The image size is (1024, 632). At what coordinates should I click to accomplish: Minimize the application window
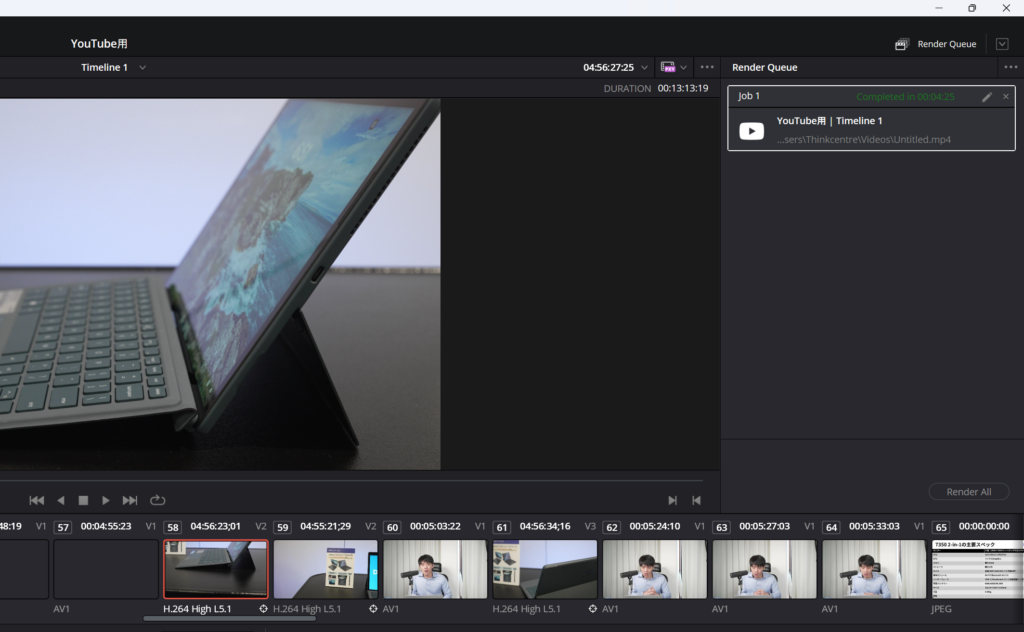[x=938, y=8]
